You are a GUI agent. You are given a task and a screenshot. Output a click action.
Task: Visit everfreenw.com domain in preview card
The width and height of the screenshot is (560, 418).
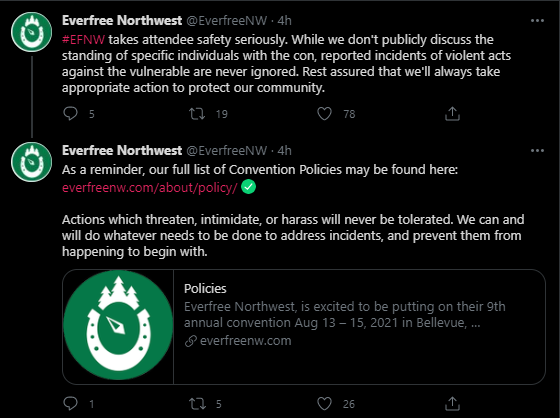246,341
